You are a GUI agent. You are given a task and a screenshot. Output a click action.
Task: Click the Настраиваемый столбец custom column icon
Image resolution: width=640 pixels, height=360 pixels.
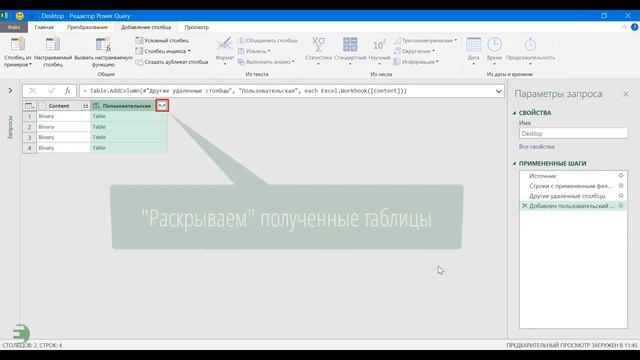53,44
